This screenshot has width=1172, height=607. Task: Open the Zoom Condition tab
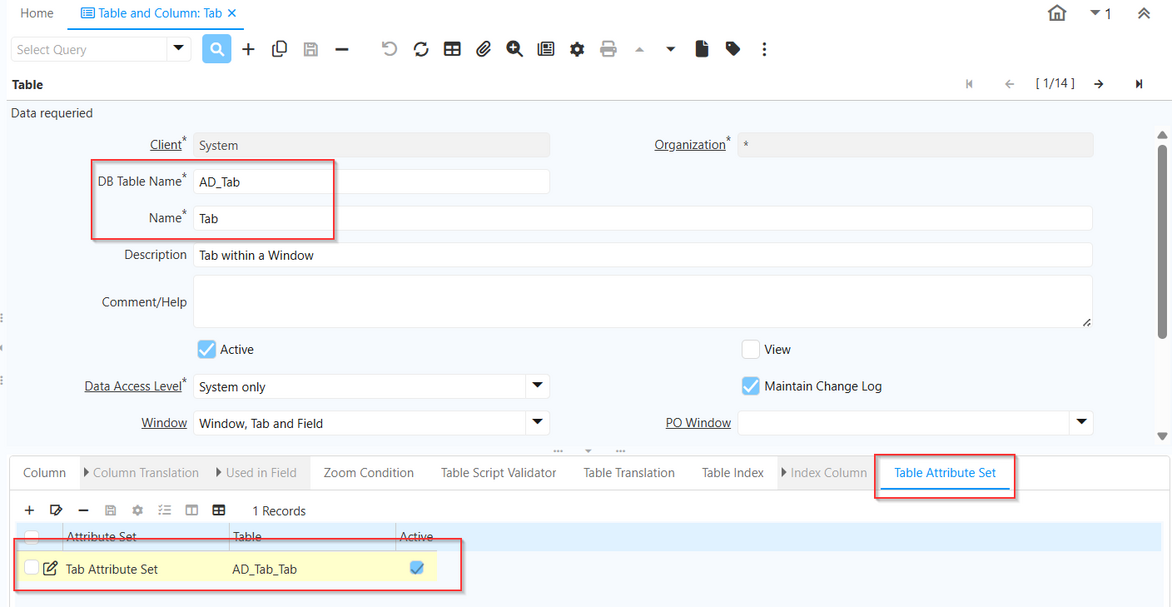pos(368,473)
